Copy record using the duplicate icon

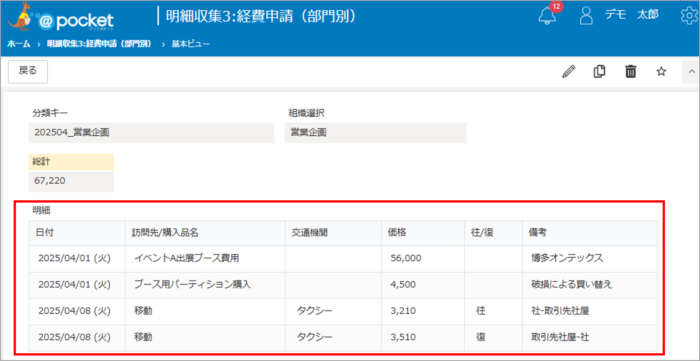599,71
